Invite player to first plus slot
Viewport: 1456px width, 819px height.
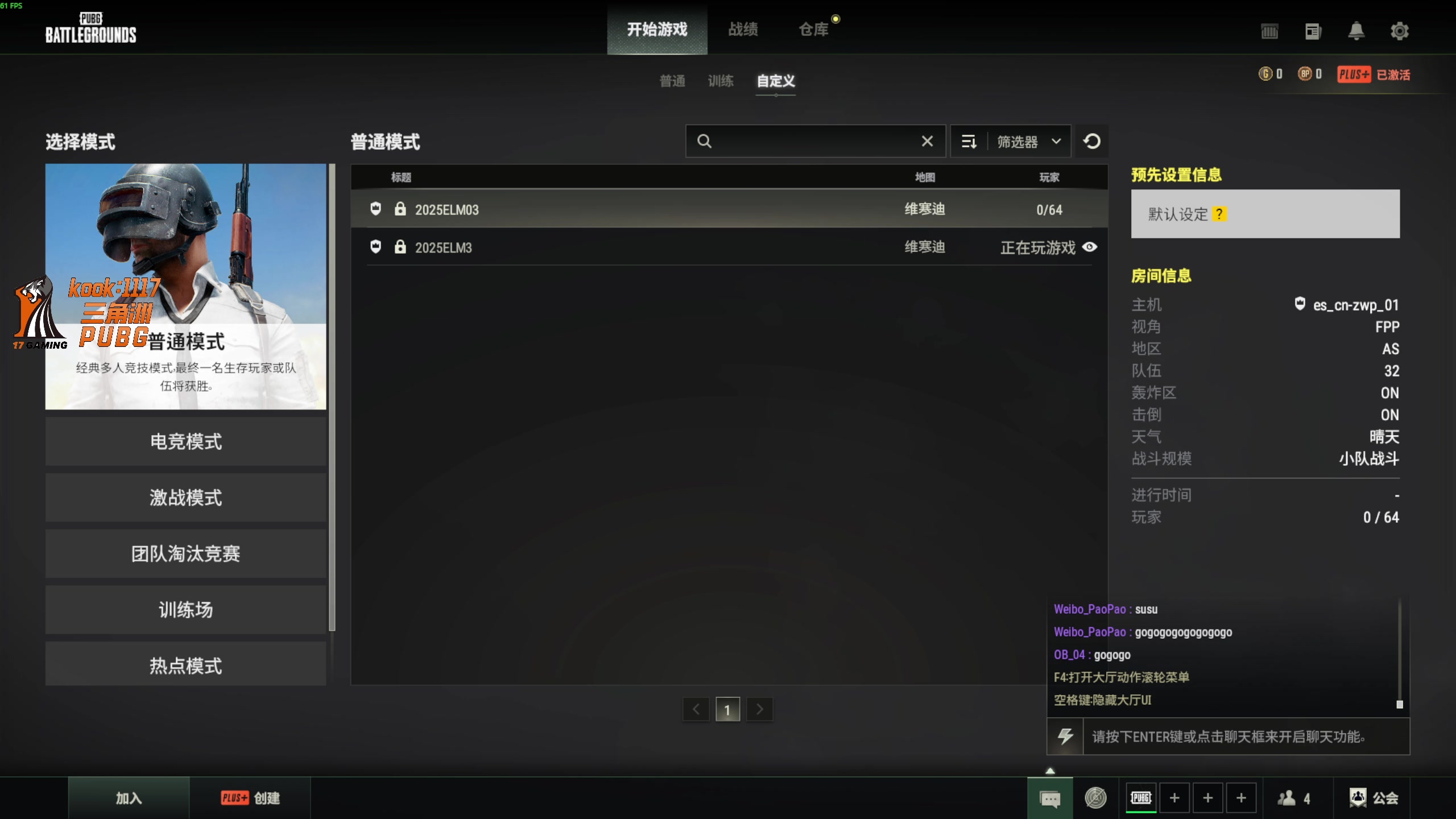tap(1174, 798)
